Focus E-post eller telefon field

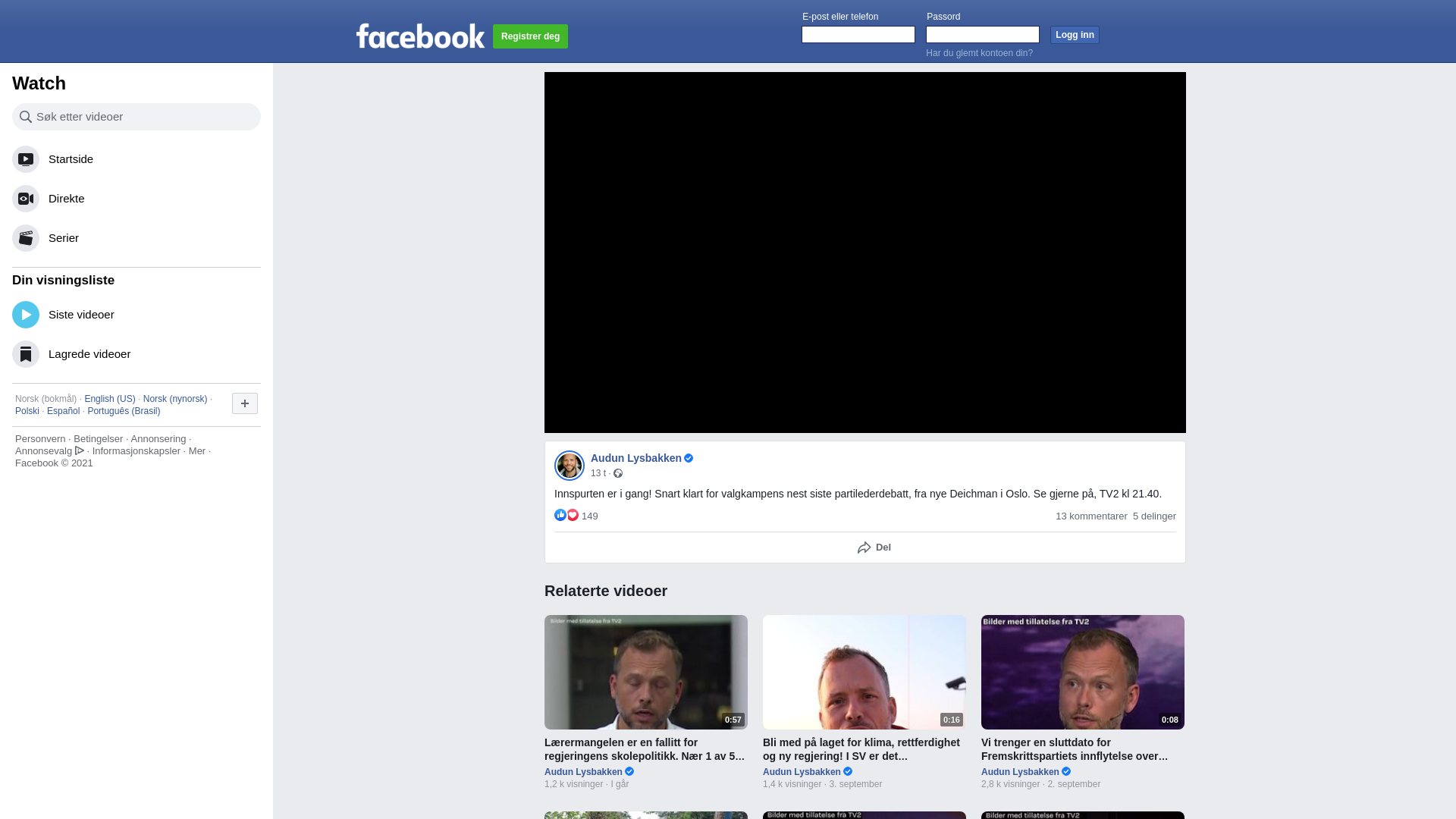tap(858, 35)
